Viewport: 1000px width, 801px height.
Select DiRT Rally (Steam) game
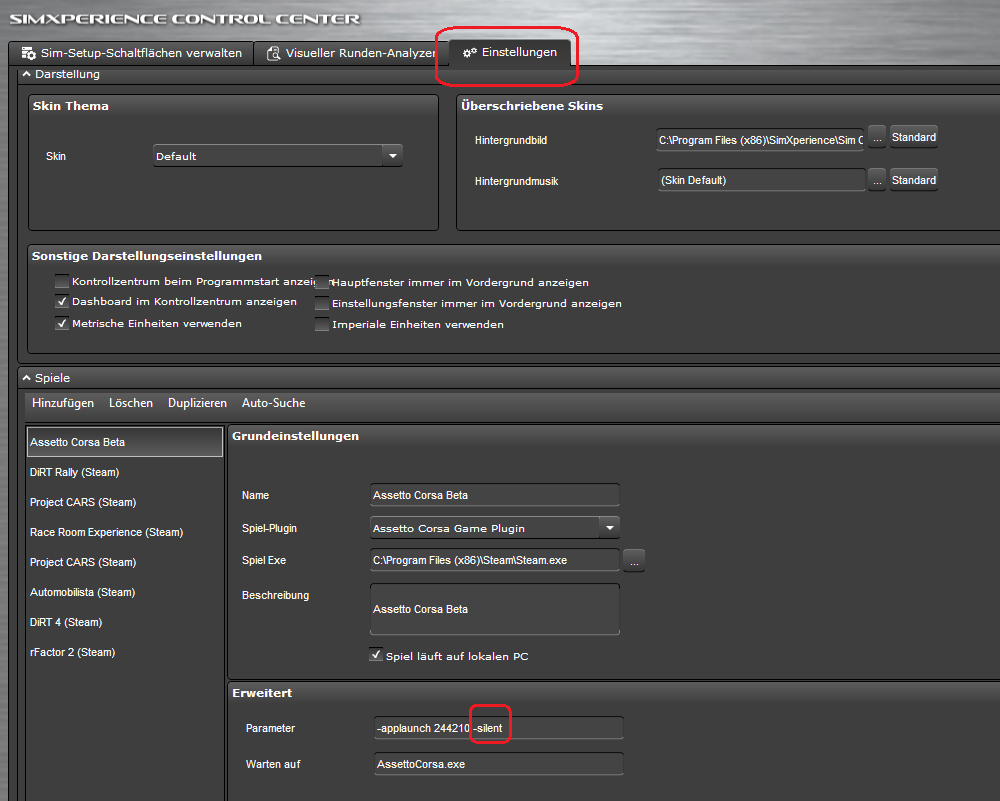125,472
